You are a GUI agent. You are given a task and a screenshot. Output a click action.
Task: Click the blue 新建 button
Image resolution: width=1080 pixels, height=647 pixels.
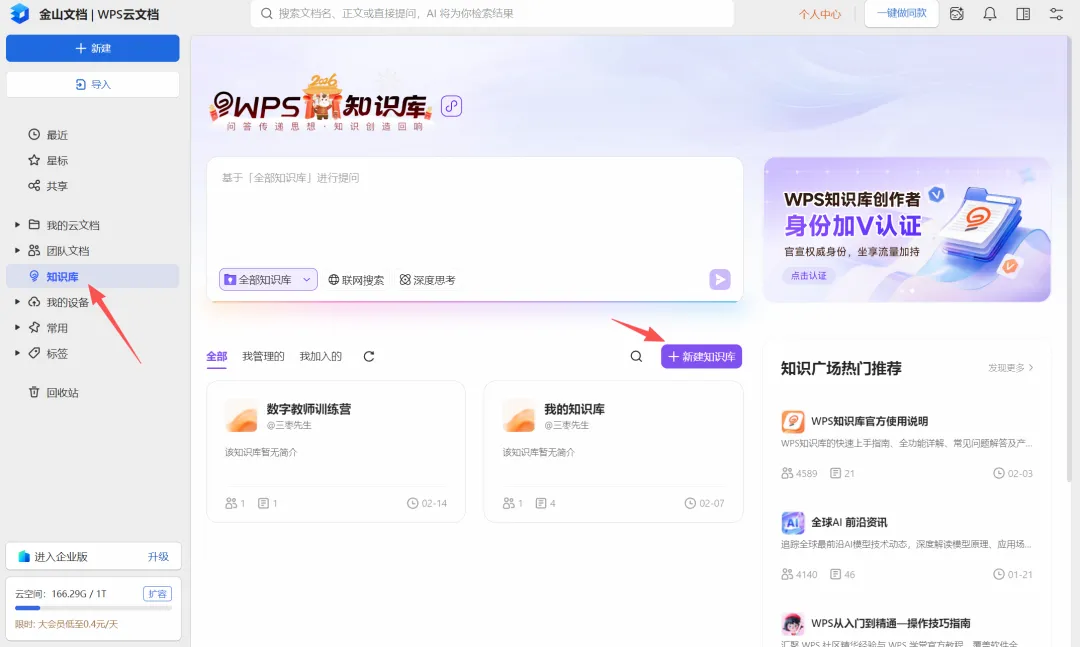coord(92,48)
